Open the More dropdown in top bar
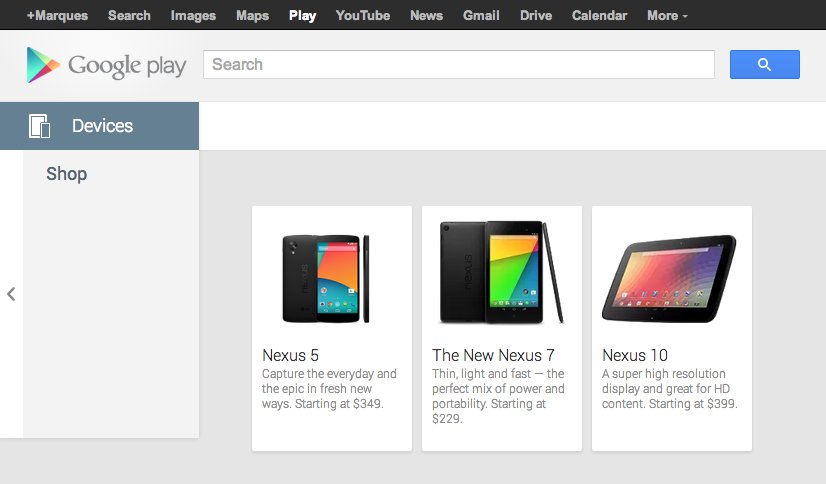826x484 pixels. pos(667,15)
